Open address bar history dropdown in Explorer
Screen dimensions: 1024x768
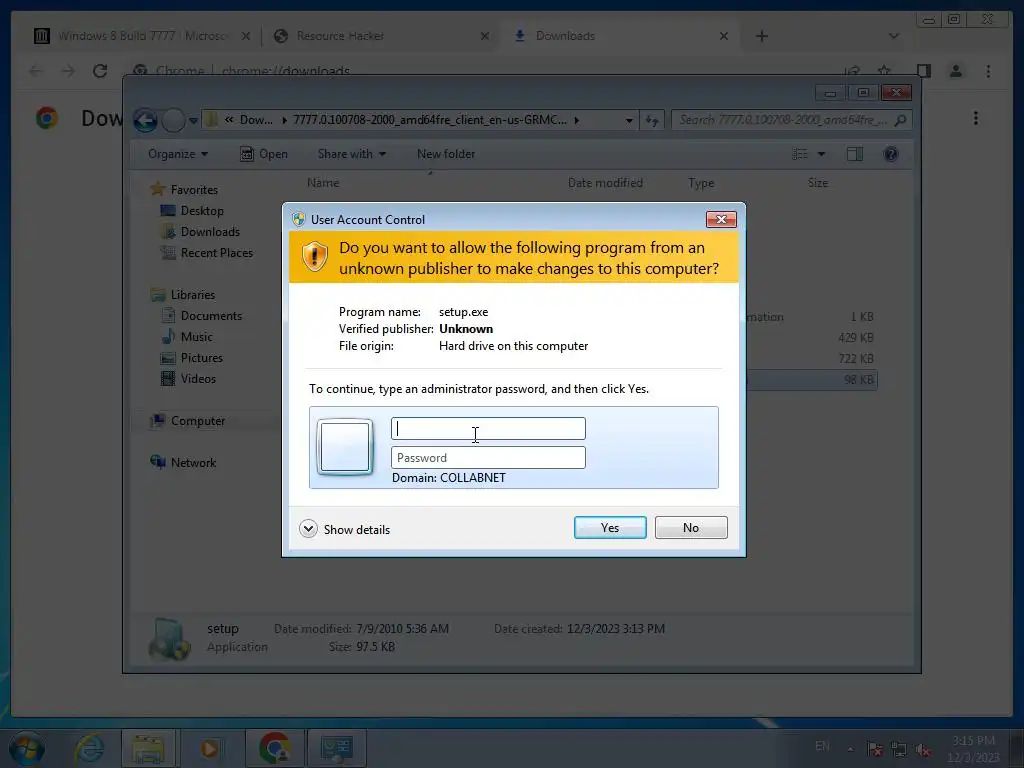coord(628,121)
